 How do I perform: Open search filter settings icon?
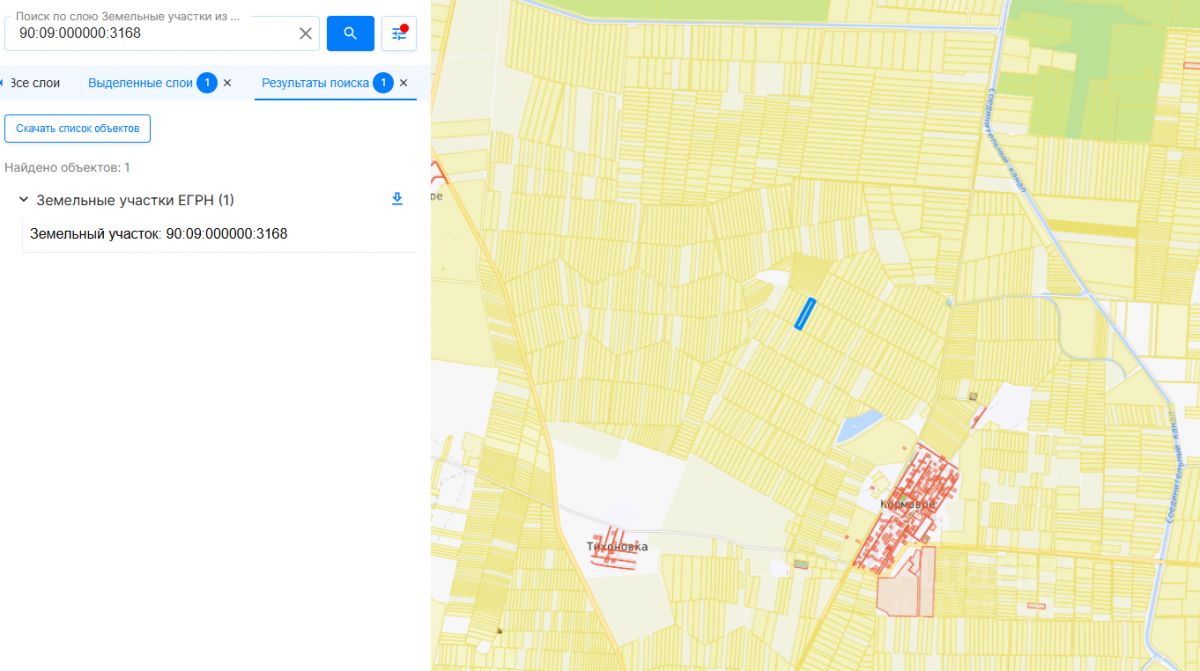tap(399, 33)
